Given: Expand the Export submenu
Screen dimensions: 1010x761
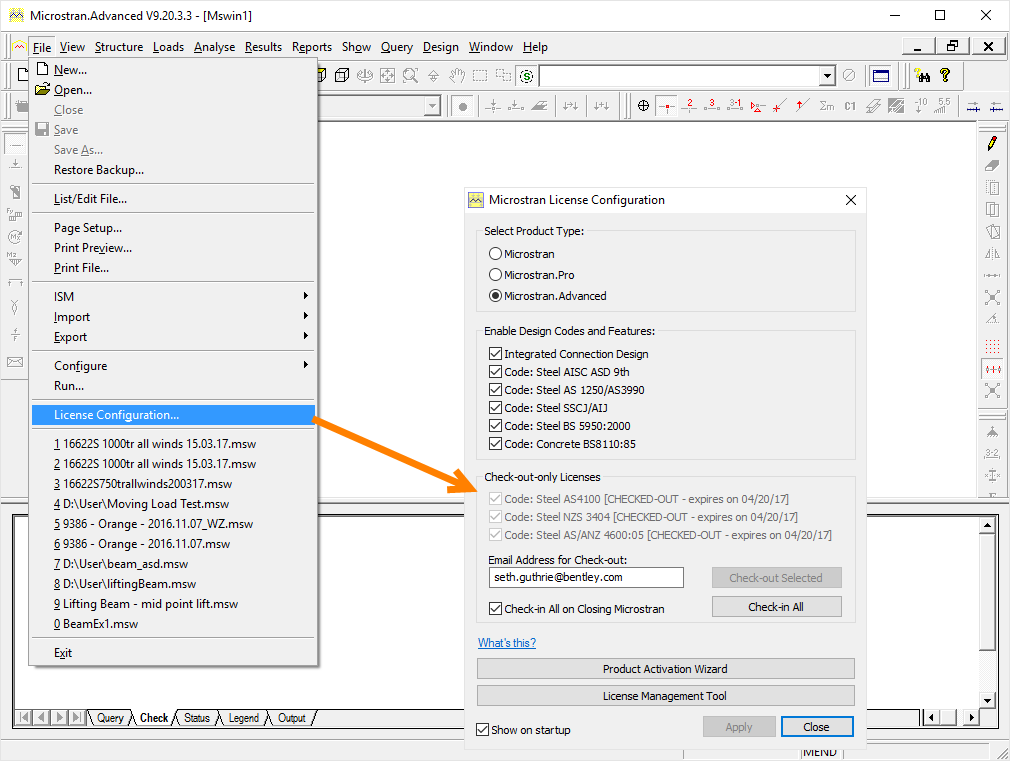Looking at the screenshot, I should (173, 337).
